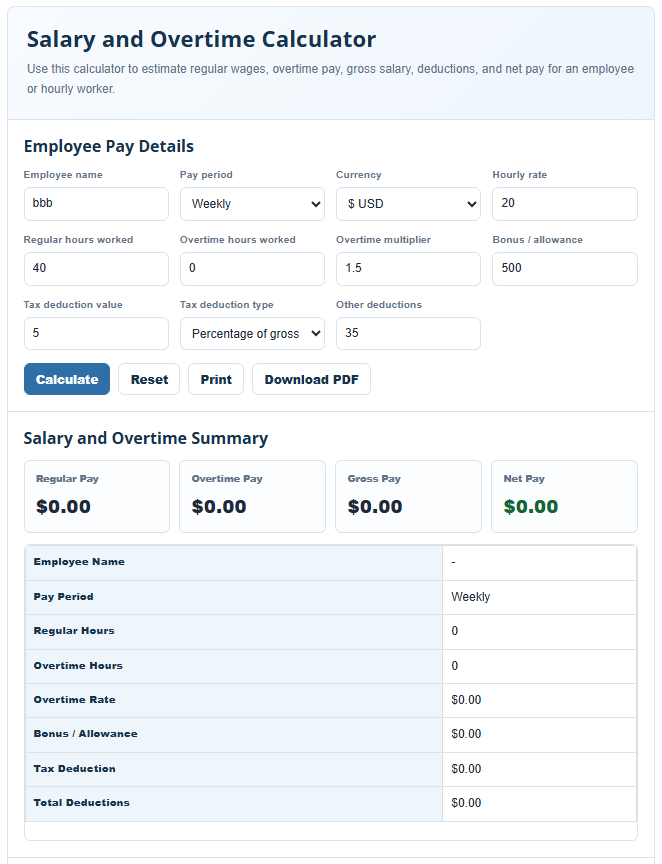Select the Regular Pay summary card
The height and width of the screenshot is (864, 662).
click(x=97, y=496)
